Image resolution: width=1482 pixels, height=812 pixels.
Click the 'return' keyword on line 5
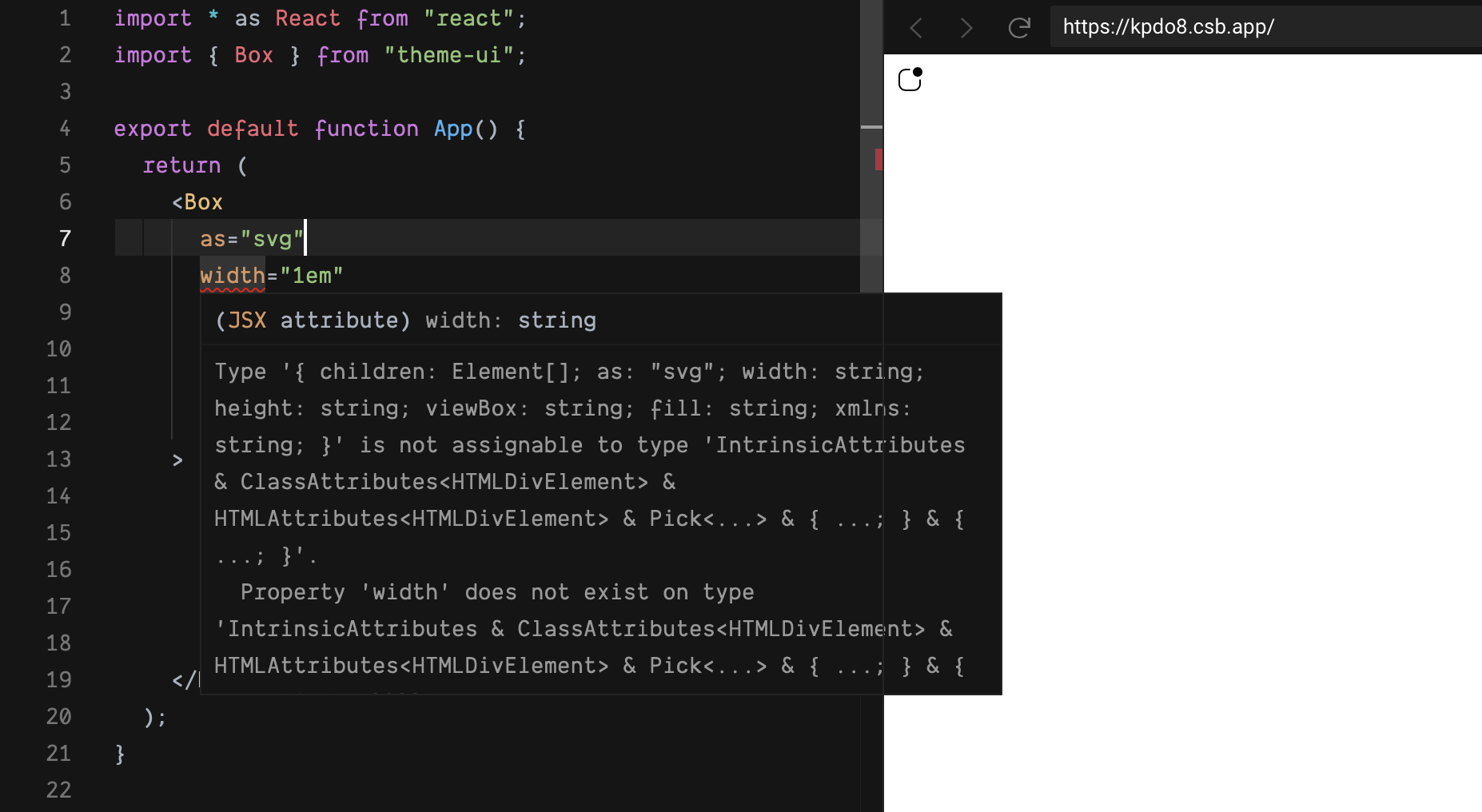coord(181,165)
